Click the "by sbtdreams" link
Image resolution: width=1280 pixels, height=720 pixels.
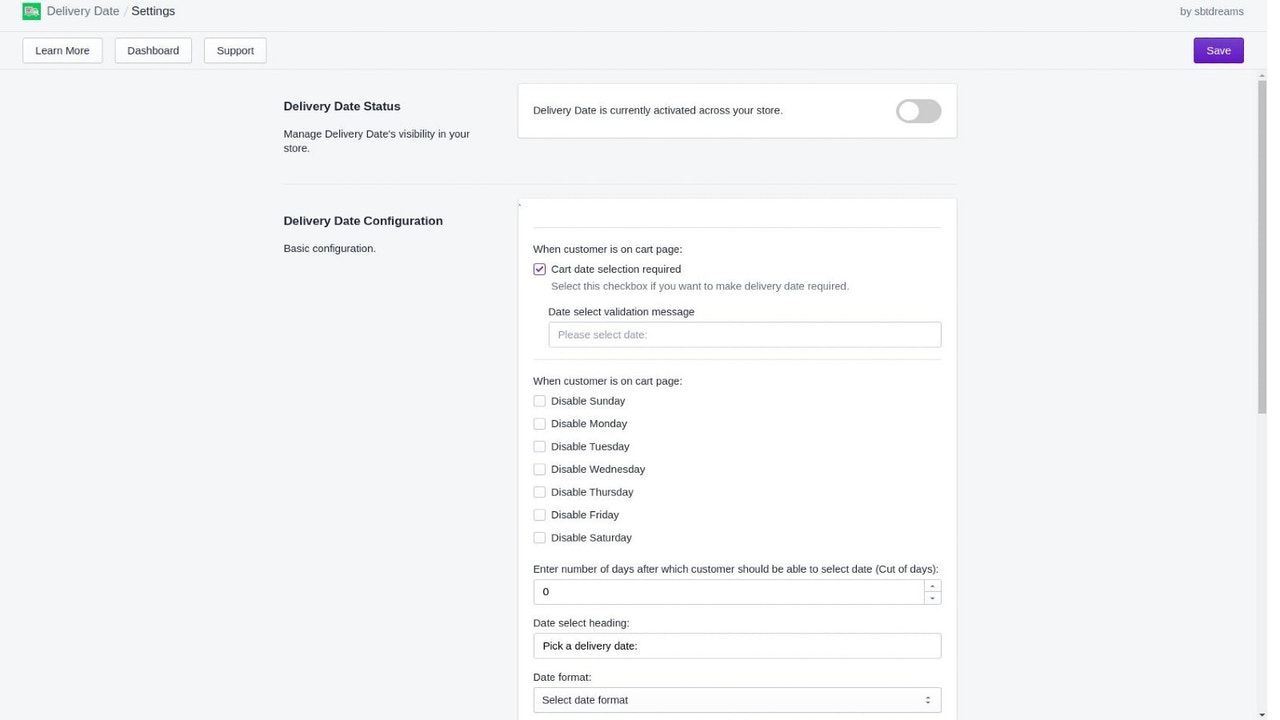click(1211, 11)
